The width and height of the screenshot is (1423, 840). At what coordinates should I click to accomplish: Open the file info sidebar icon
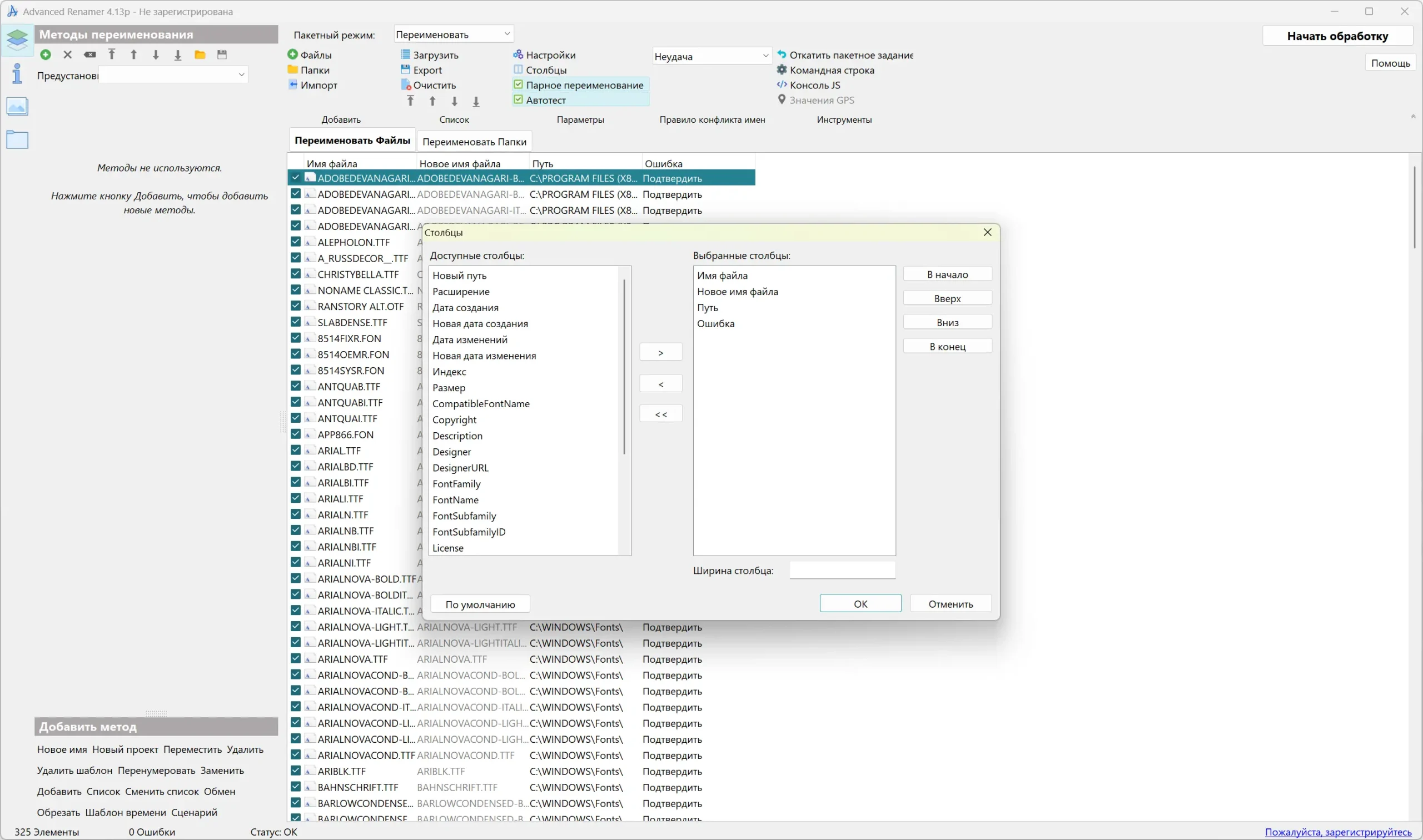tap(17, 73)
